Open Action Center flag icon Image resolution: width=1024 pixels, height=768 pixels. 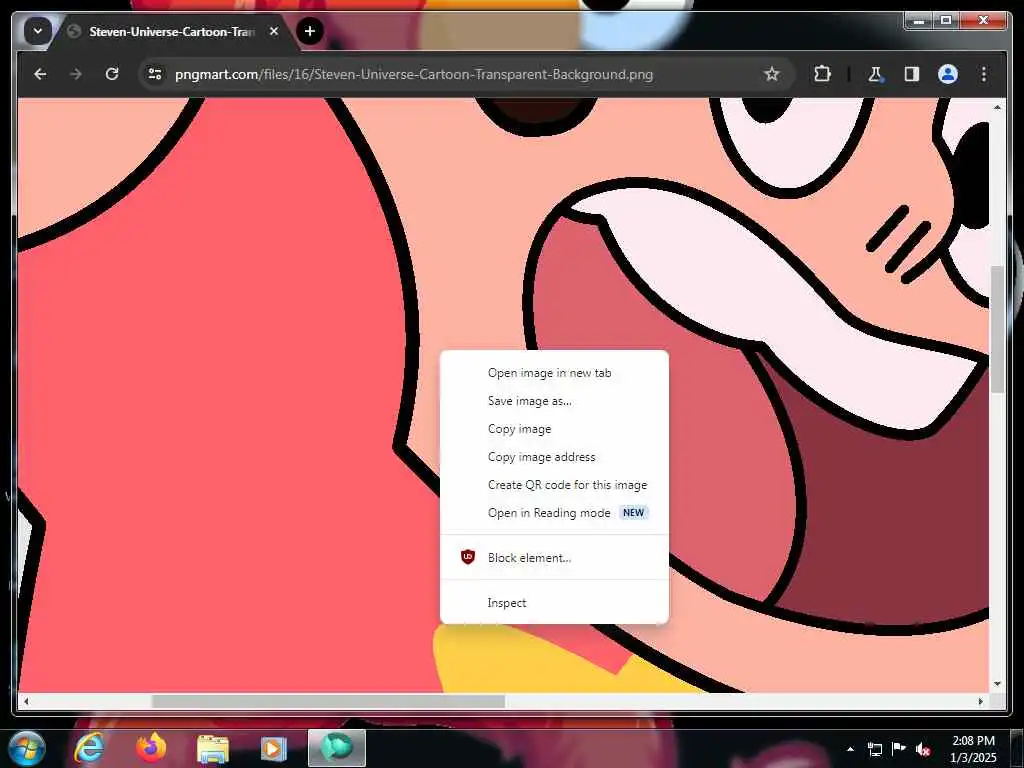click(x=899, y=749)
